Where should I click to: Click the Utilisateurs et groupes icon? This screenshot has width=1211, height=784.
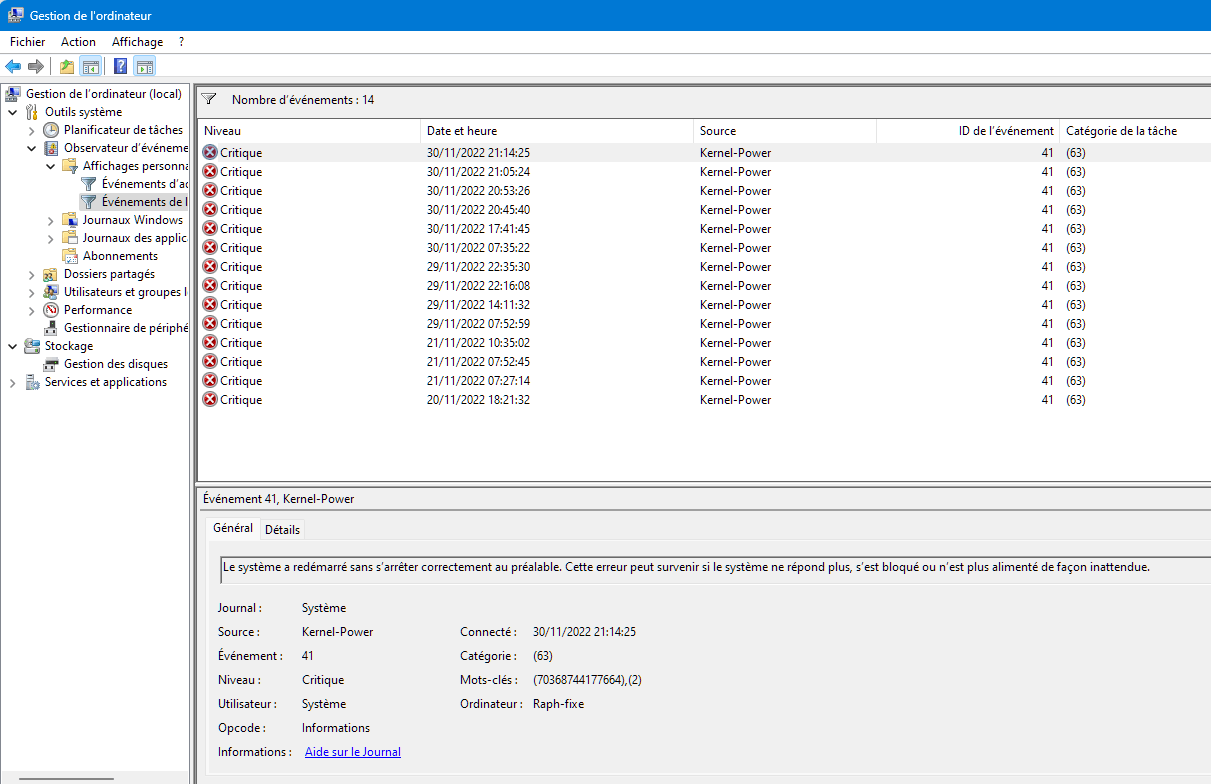coord(51,292)
